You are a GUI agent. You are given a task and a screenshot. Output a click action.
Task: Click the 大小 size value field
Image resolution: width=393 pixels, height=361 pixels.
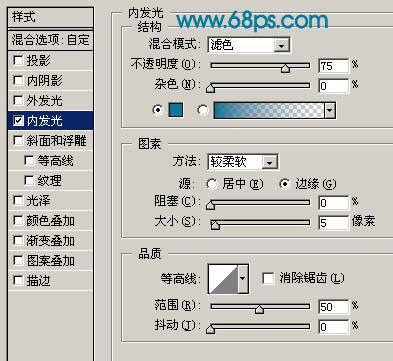click(x=333, y=222)
